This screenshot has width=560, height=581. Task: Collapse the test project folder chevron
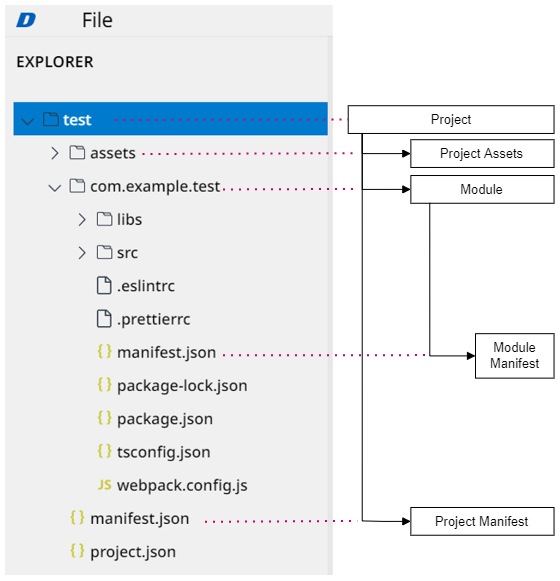tap(27, 121)
